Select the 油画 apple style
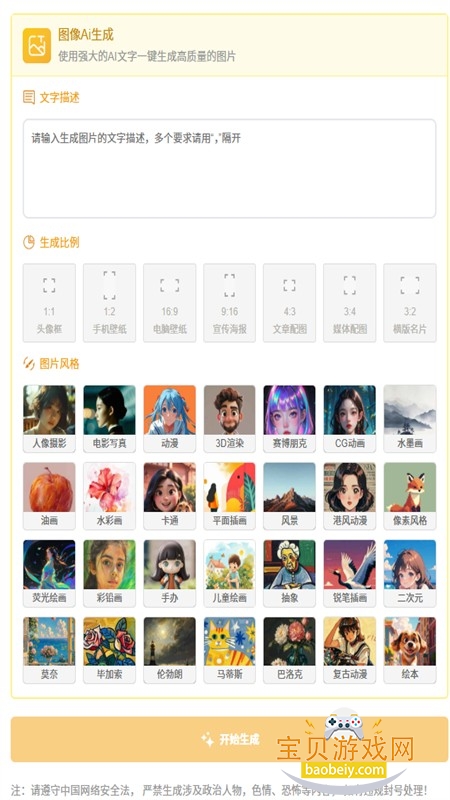Viewport: 450px width, 800px height. 49,496
